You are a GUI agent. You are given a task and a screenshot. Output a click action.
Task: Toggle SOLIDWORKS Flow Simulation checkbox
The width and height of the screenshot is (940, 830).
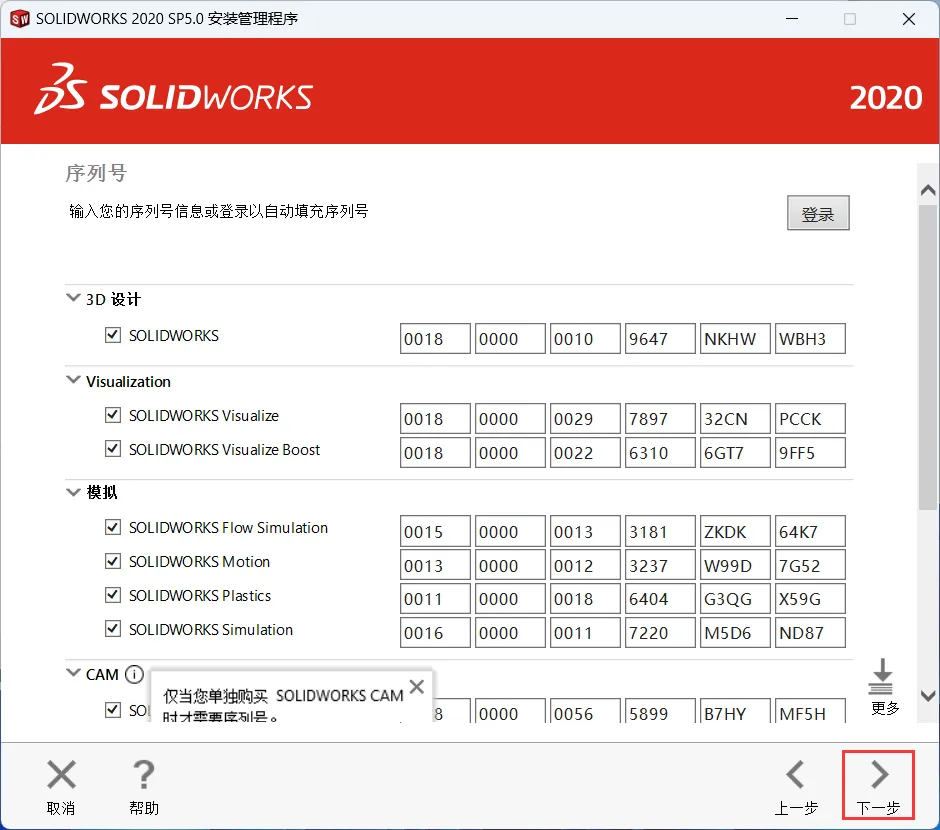tap(113, 527)
